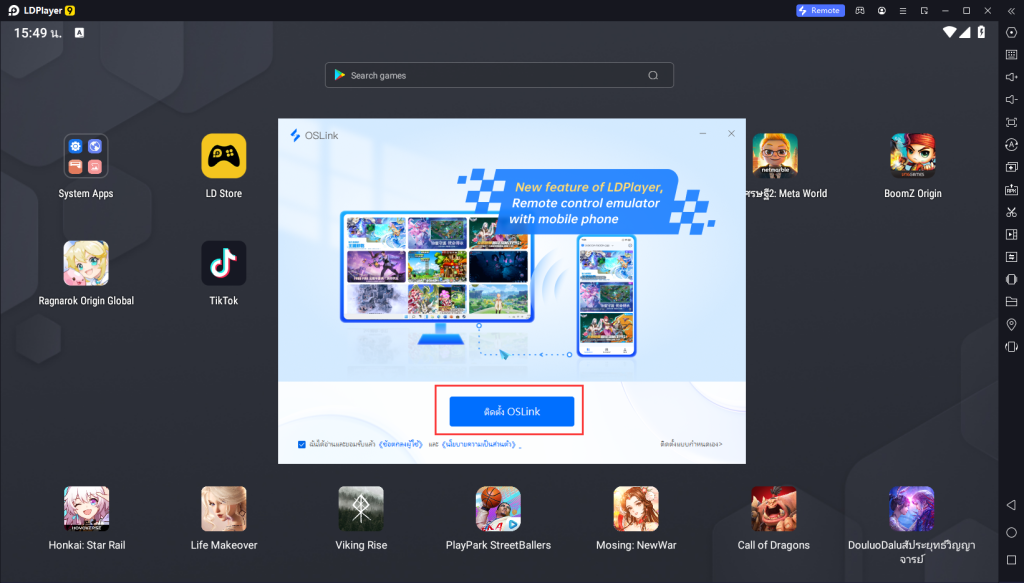Decrease emulator volume via sidebar icon

(x=1010, y=100)
